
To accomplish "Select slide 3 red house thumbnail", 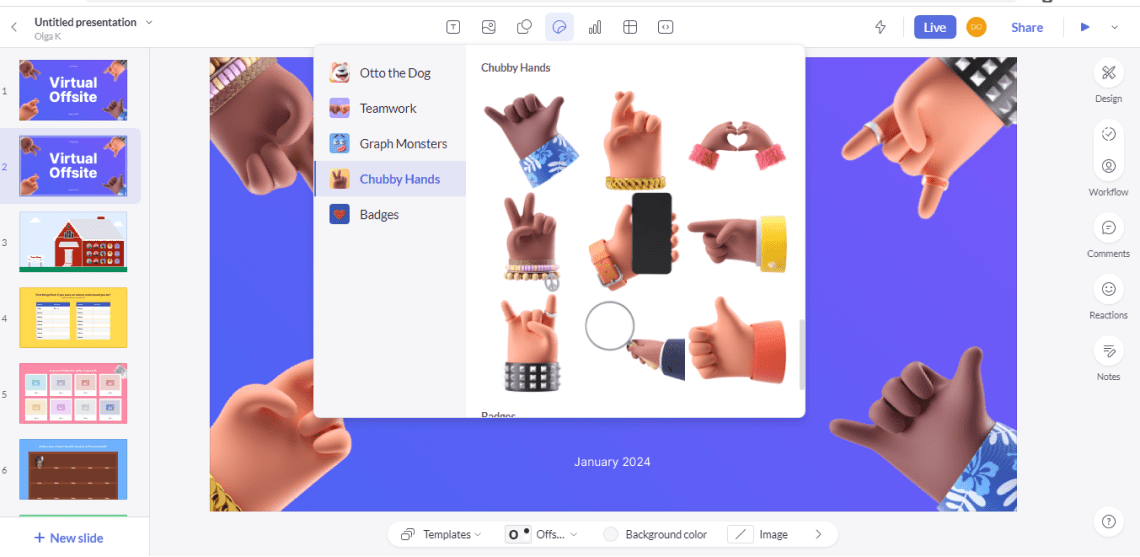I will (x=73, y=241).
